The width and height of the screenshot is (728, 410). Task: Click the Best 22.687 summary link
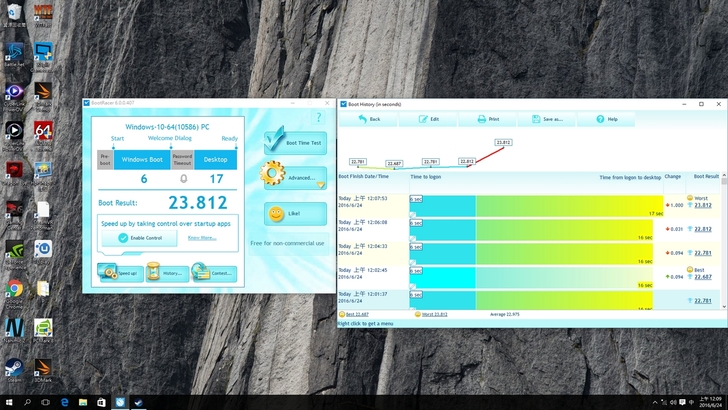(x=357, y=314)
